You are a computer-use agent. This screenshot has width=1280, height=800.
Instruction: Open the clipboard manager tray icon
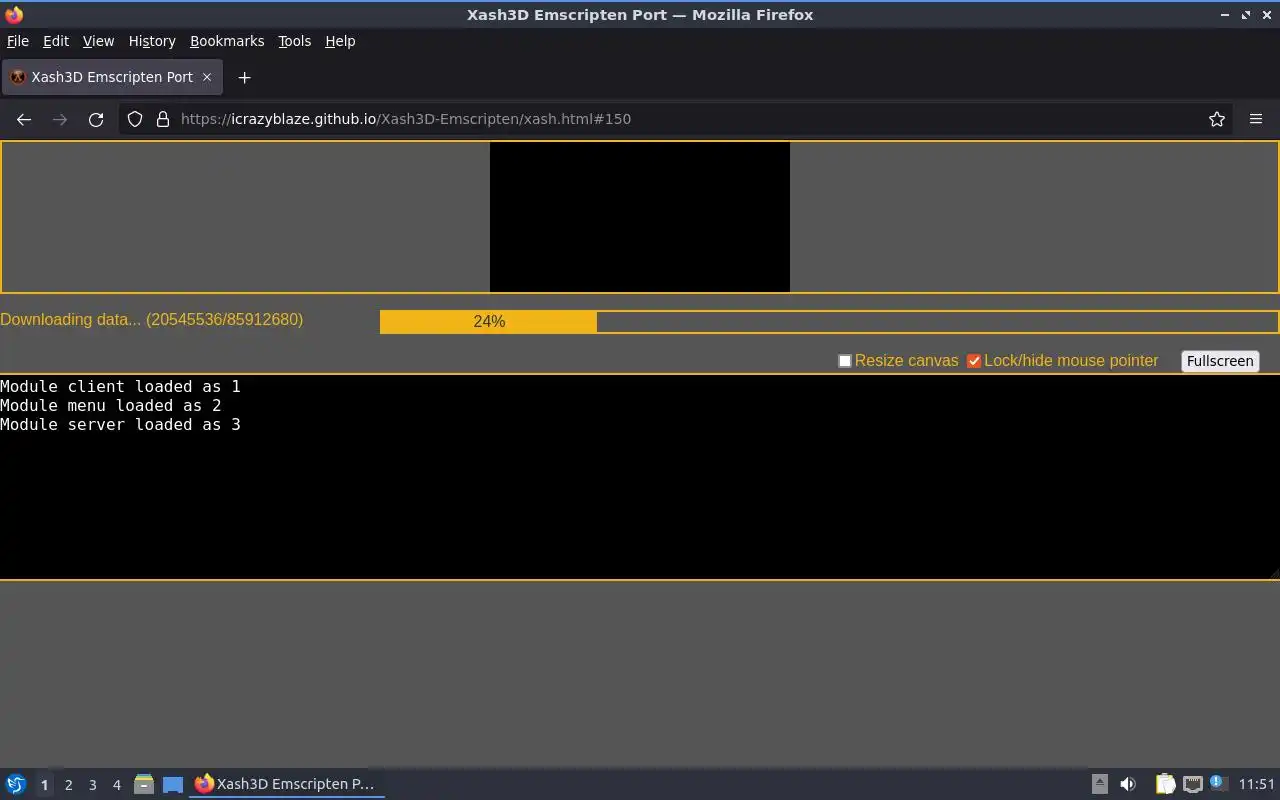1165,784
